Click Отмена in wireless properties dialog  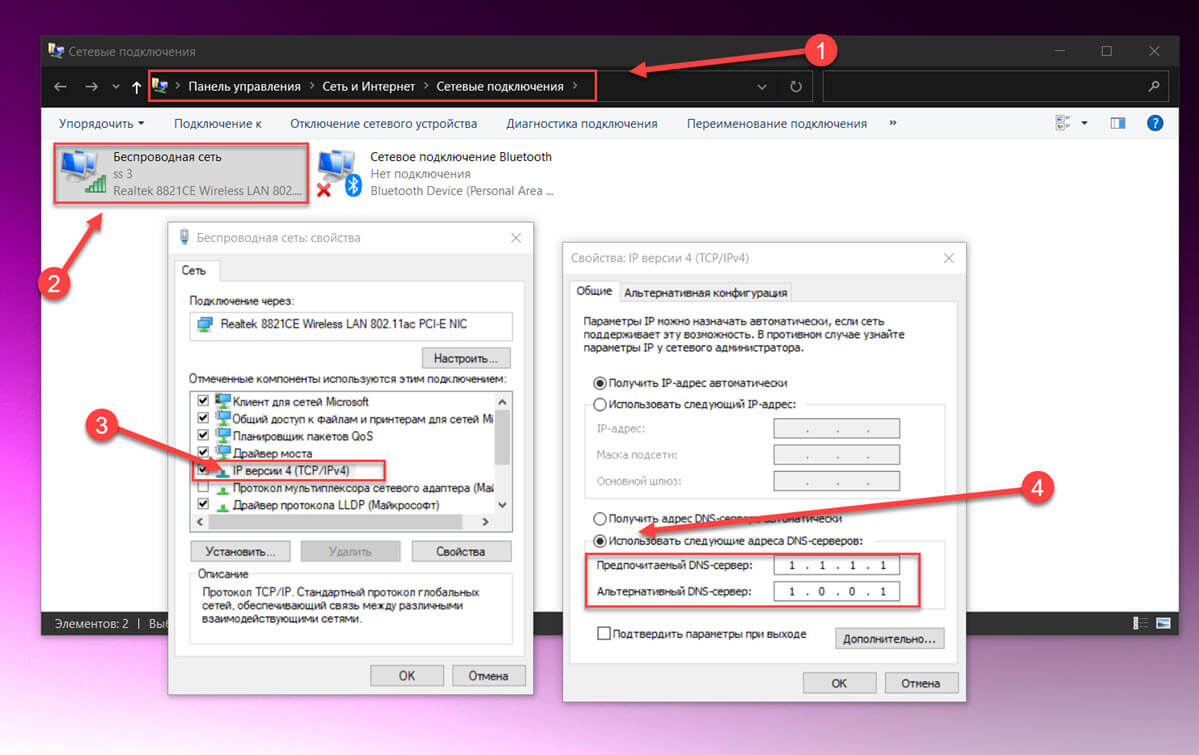(x=488, y=675)
